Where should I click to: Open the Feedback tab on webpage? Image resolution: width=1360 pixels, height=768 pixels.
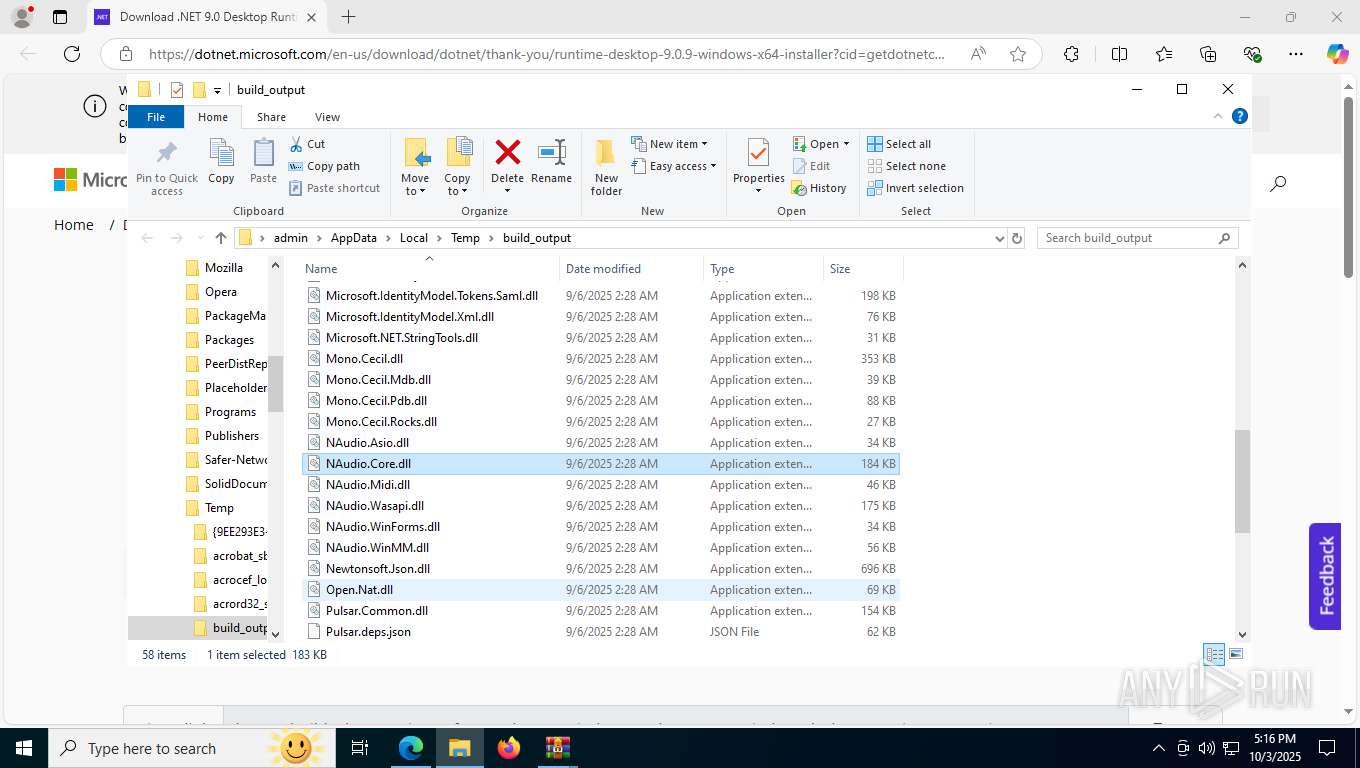[1325, 576]
